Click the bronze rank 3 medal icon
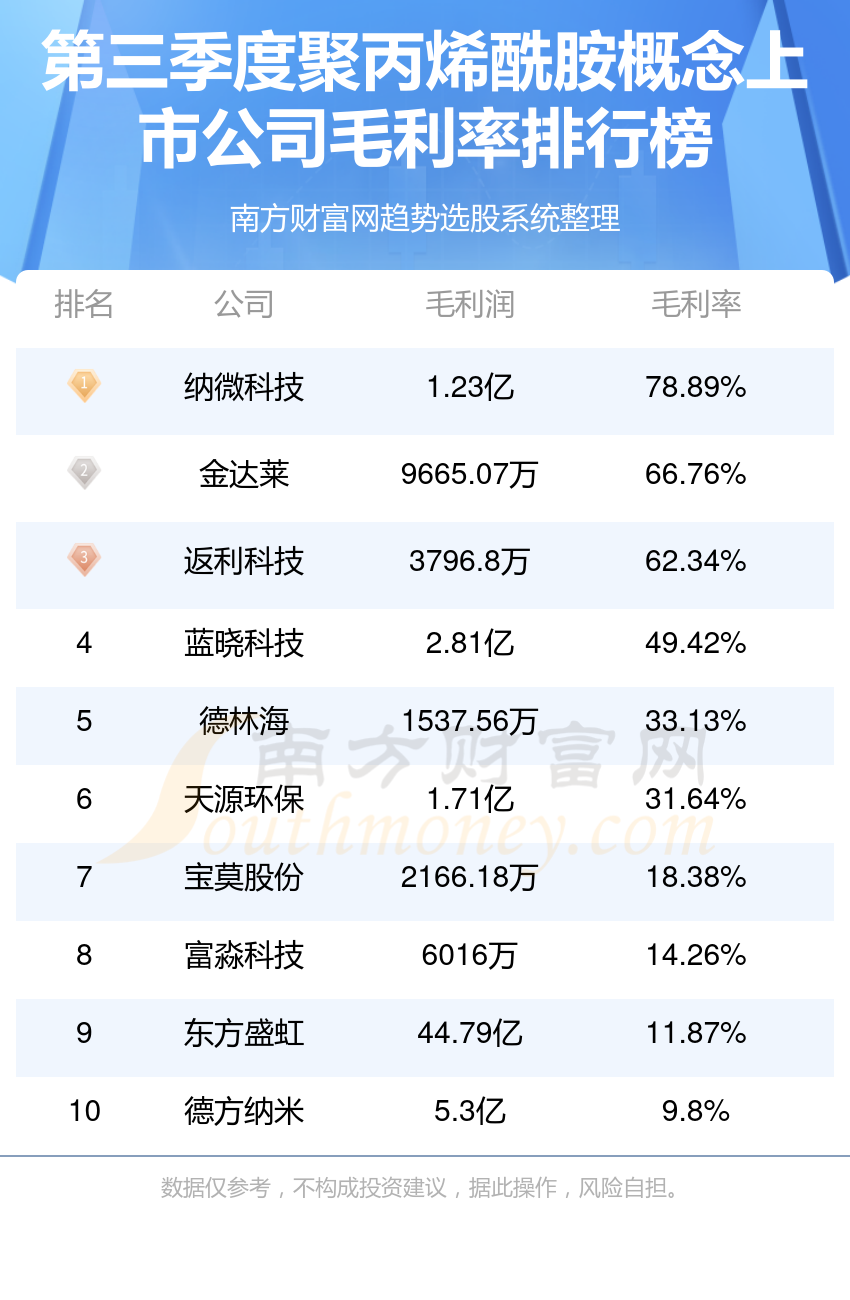 coord(84,559)
